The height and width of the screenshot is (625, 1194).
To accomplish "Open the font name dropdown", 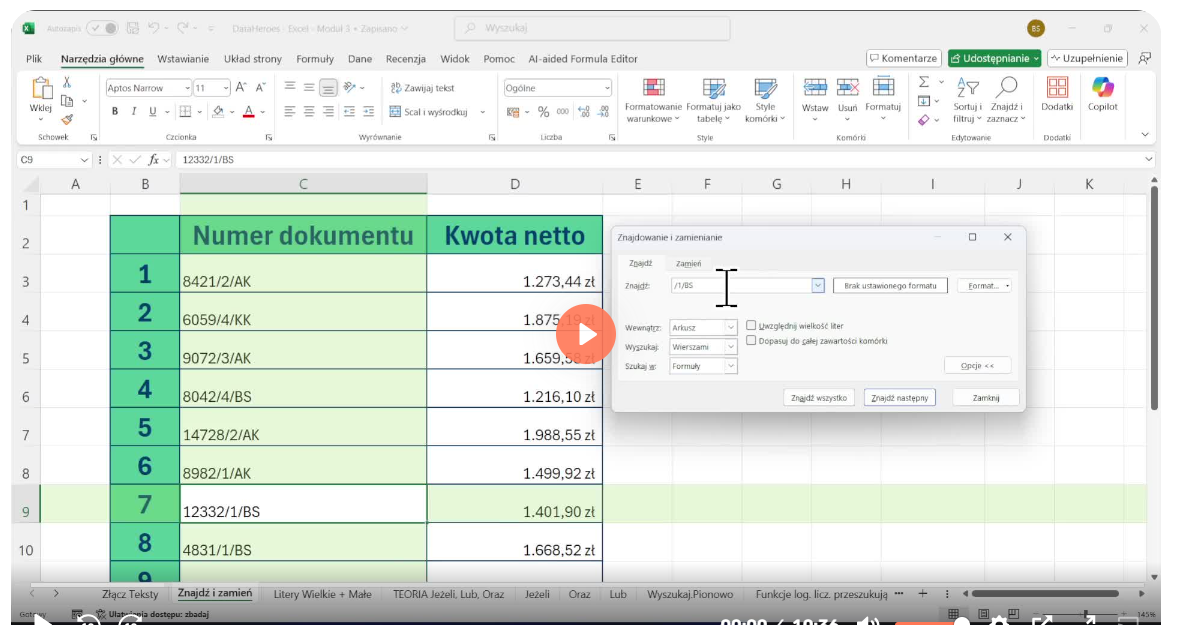I will (187, 88).
